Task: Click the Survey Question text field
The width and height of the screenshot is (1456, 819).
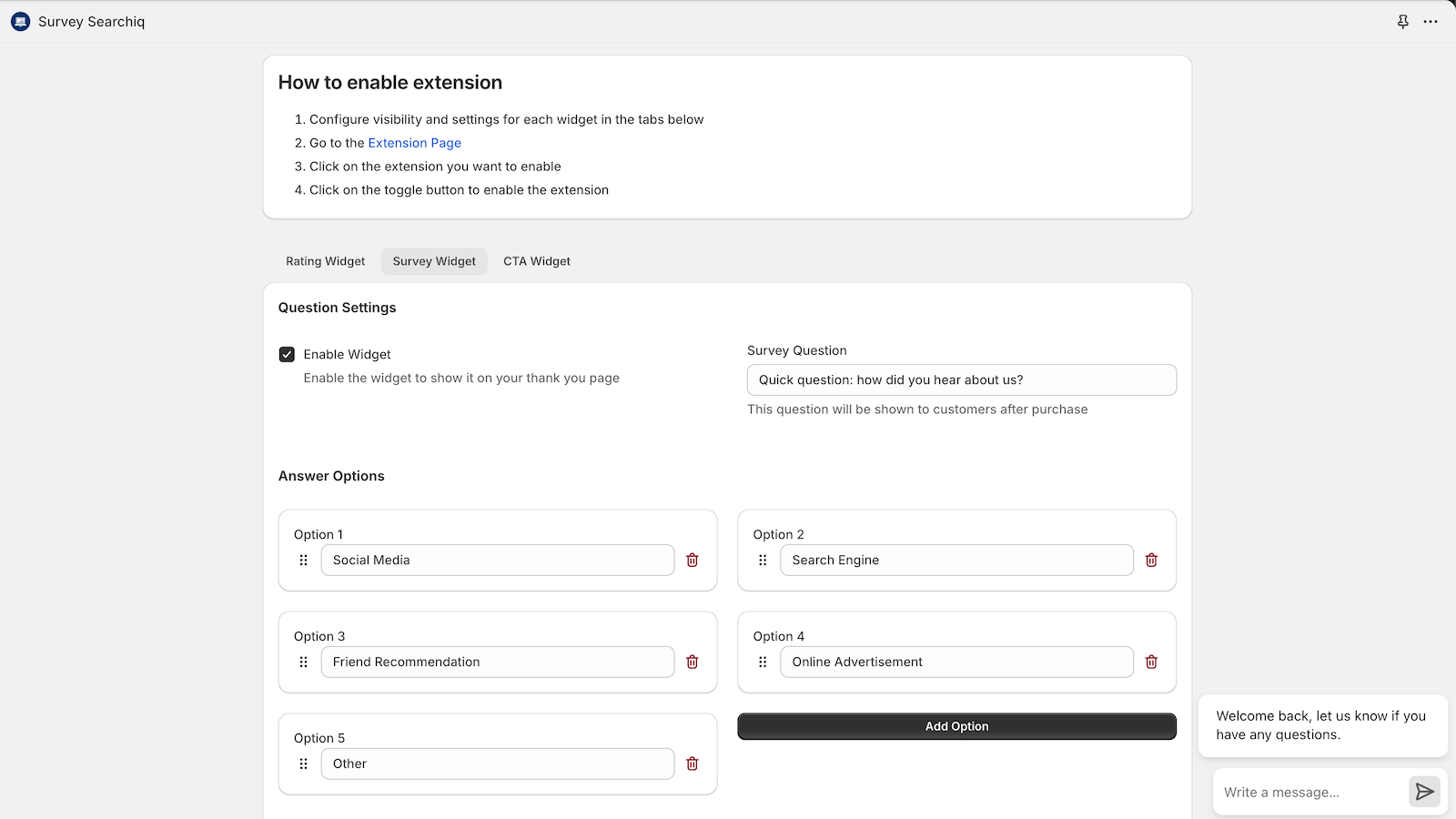Action: click(x=961, y=379)
